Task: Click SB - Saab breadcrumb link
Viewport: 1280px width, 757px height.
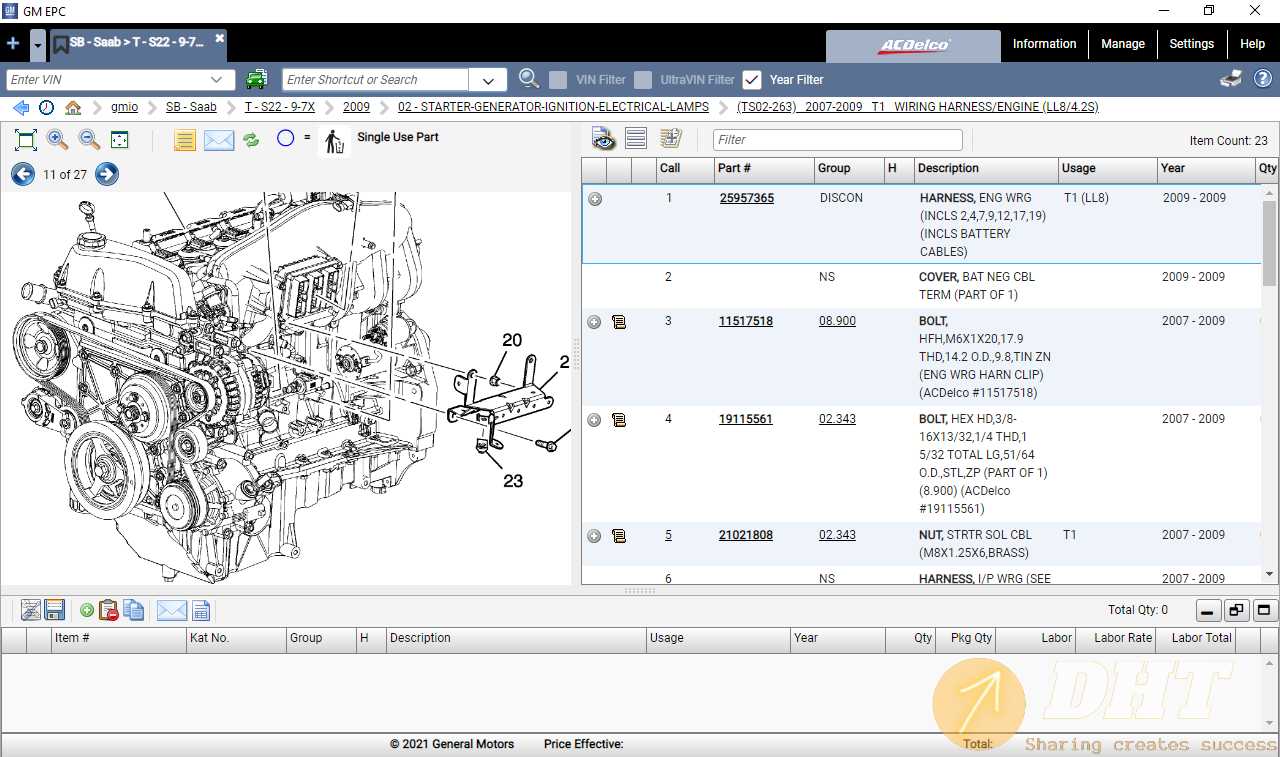Action: (191, 107)
